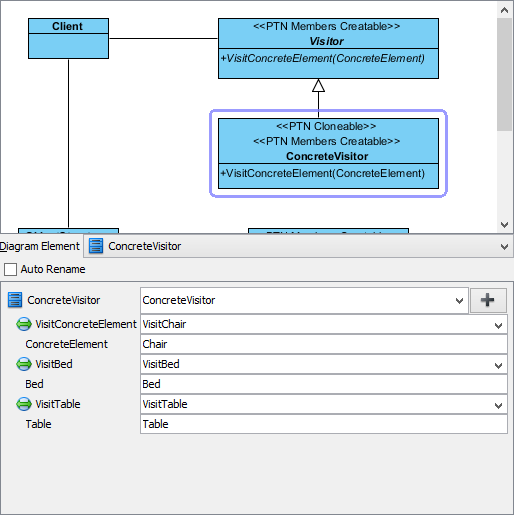Expand the VisitBed operation dropdown
This screenshot has height=515, width=514.
(x=498, y=365)
